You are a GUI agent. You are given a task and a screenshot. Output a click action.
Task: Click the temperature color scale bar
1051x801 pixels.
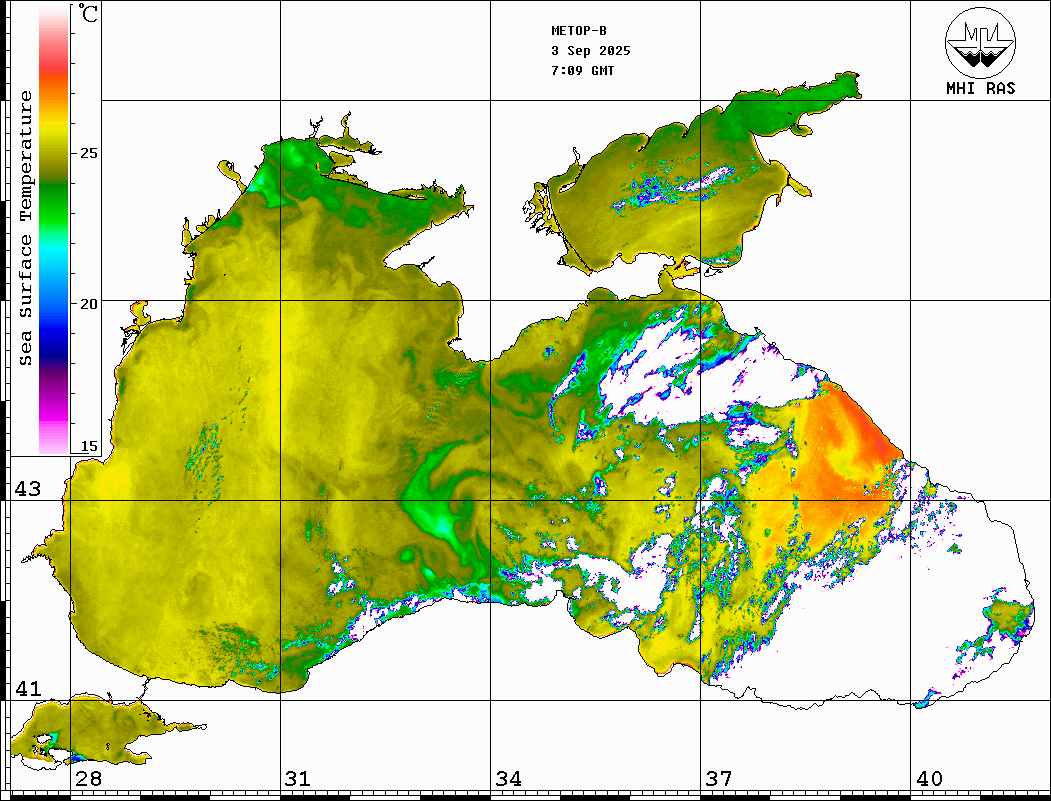54,230
